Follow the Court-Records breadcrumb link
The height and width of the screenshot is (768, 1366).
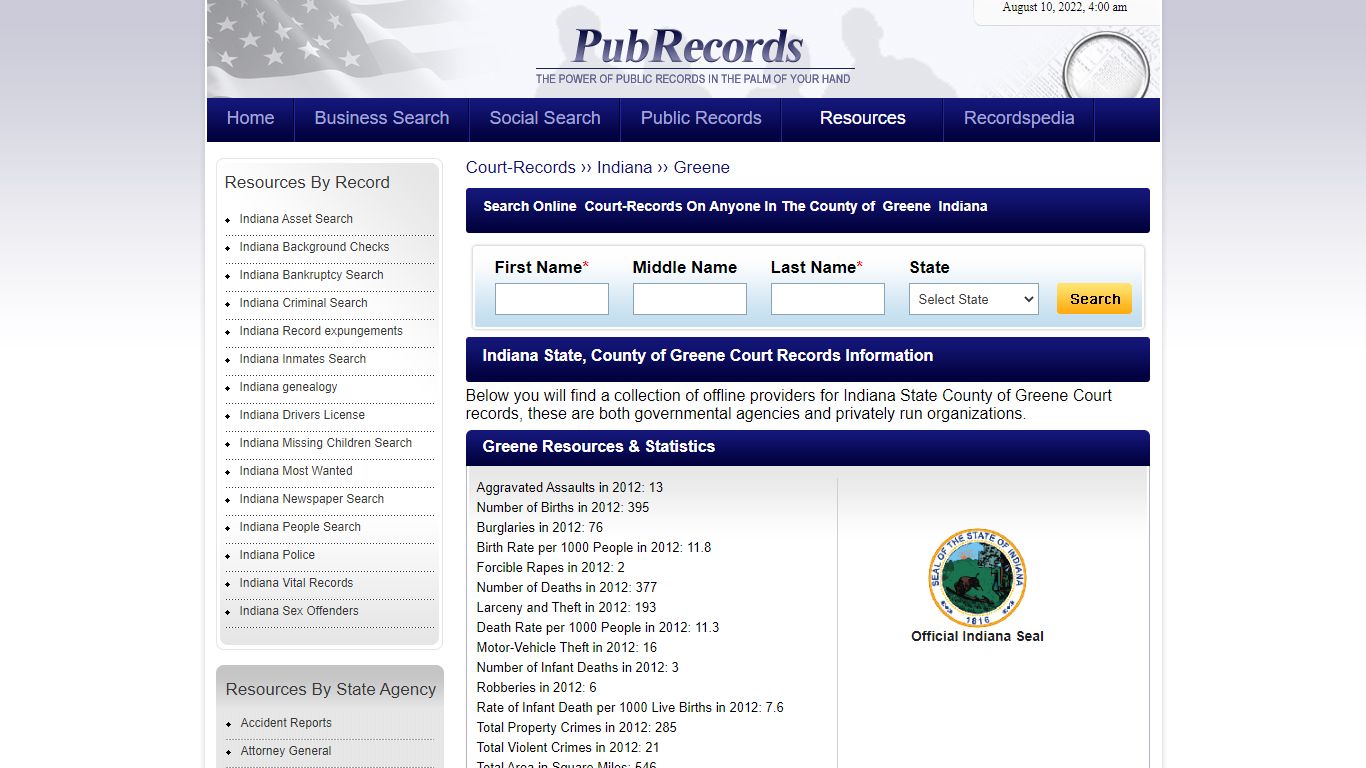pos(521,167)
